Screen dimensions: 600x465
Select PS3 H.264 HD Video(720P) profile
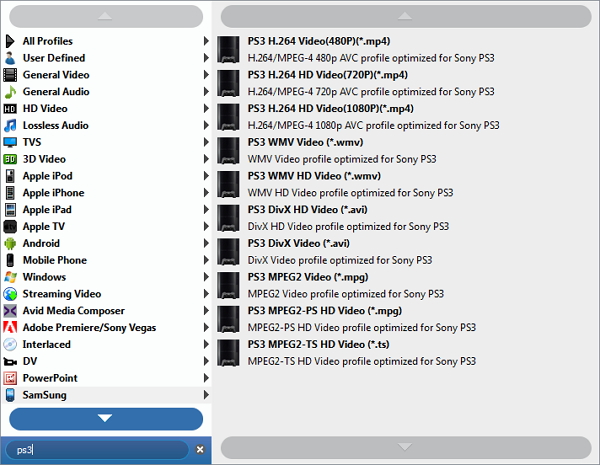coord(406,83)
